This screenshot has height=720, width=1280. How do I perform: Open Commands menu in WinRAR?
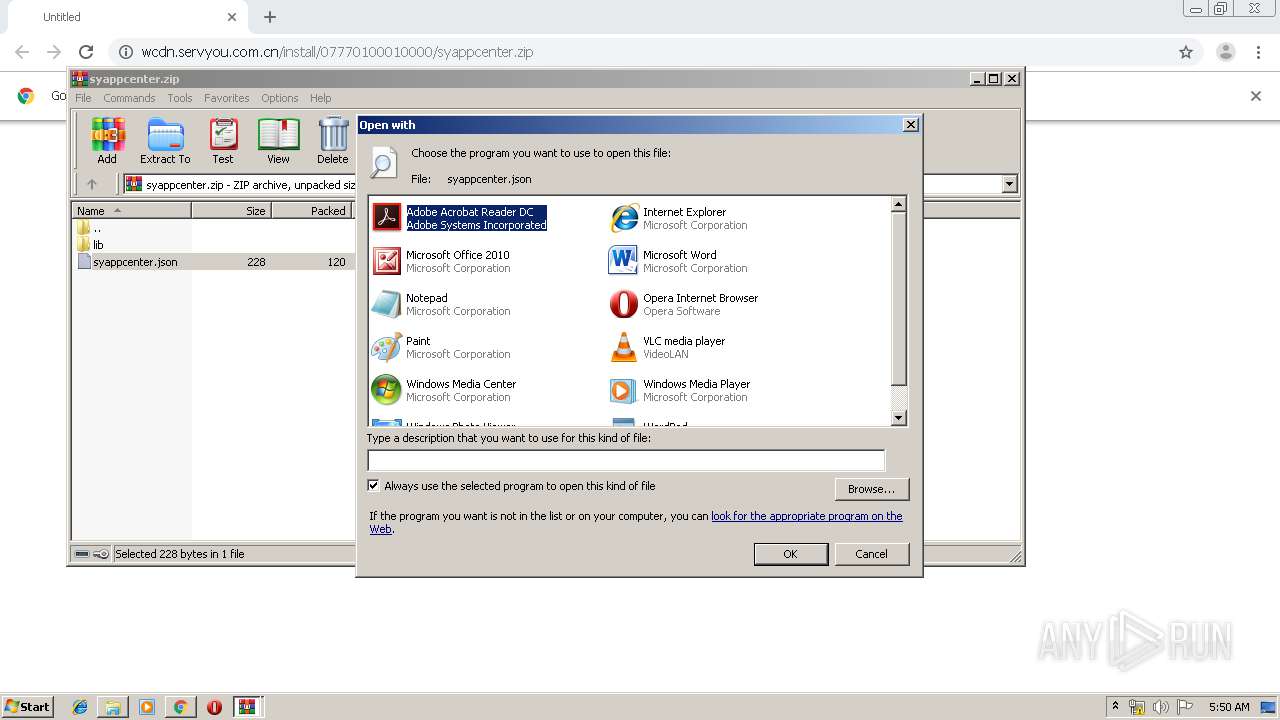pyautogui.click(x=129, y=98)
